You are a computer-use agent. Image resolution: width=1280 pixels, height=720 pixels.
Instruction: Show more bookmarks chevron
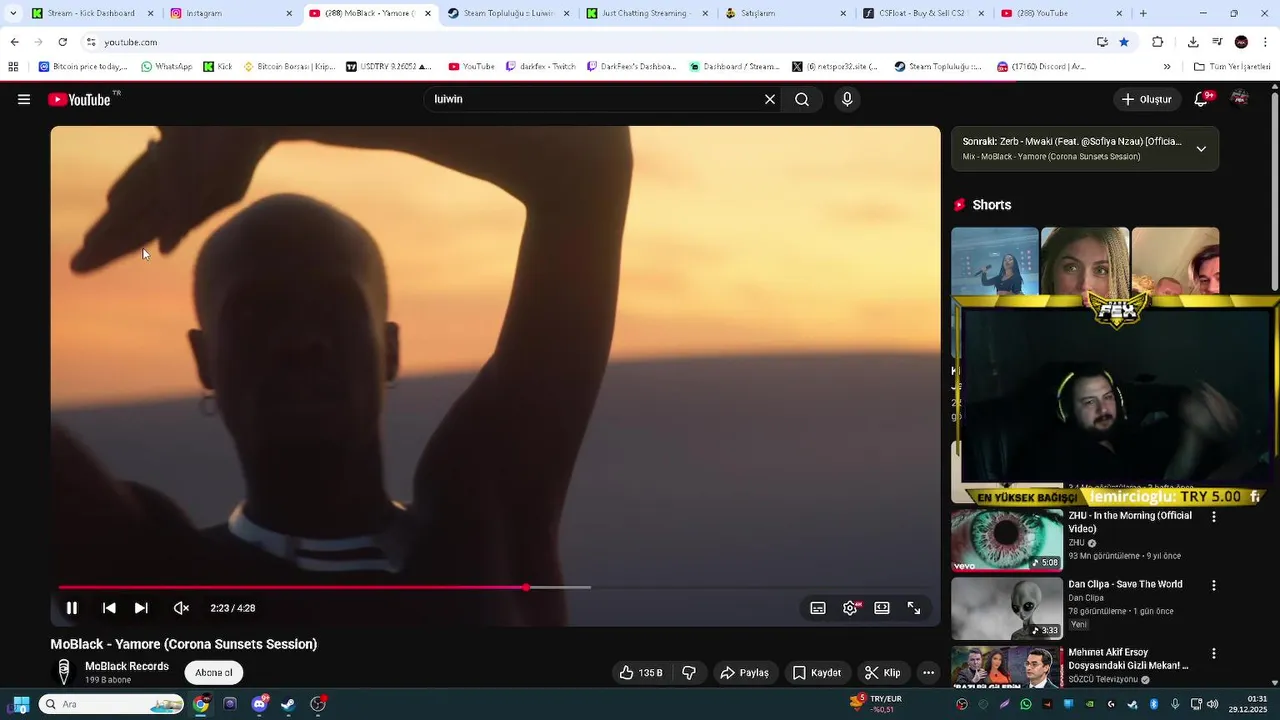pyautogui.click(x=1167, y=67)
